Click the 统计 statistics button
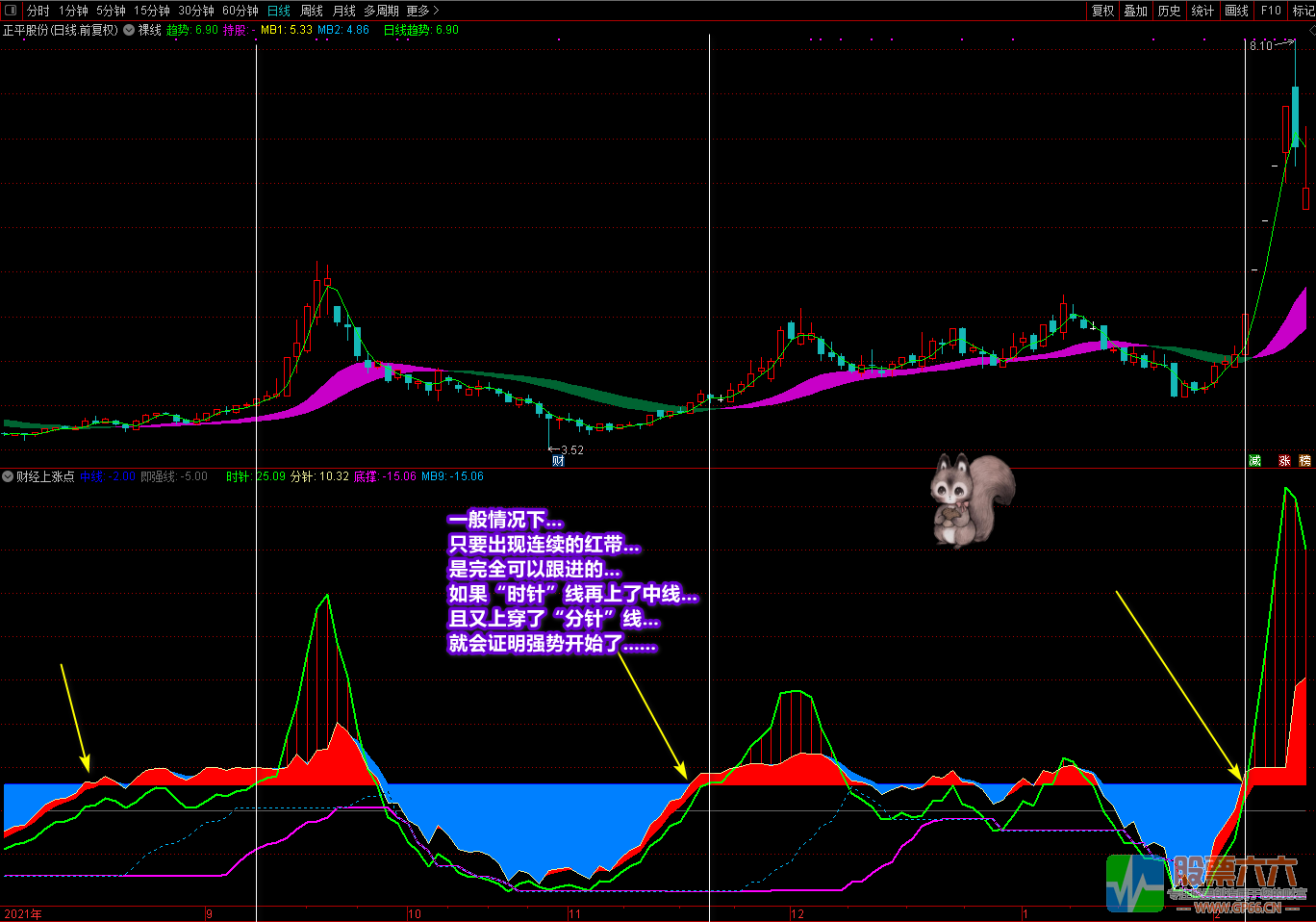Viewport: 1316px width, 922px height. coord(1202,11)
